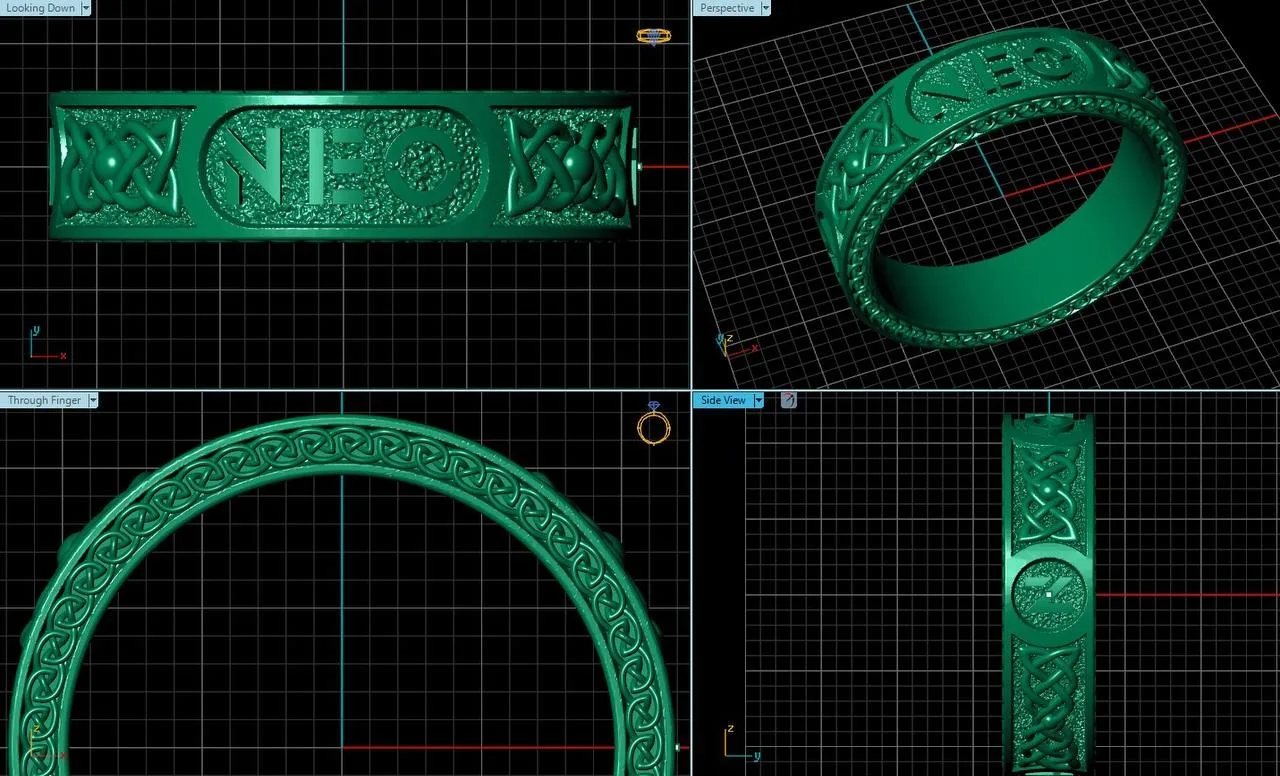Click the braided rim at top of Through Finger view

[343, 444]
